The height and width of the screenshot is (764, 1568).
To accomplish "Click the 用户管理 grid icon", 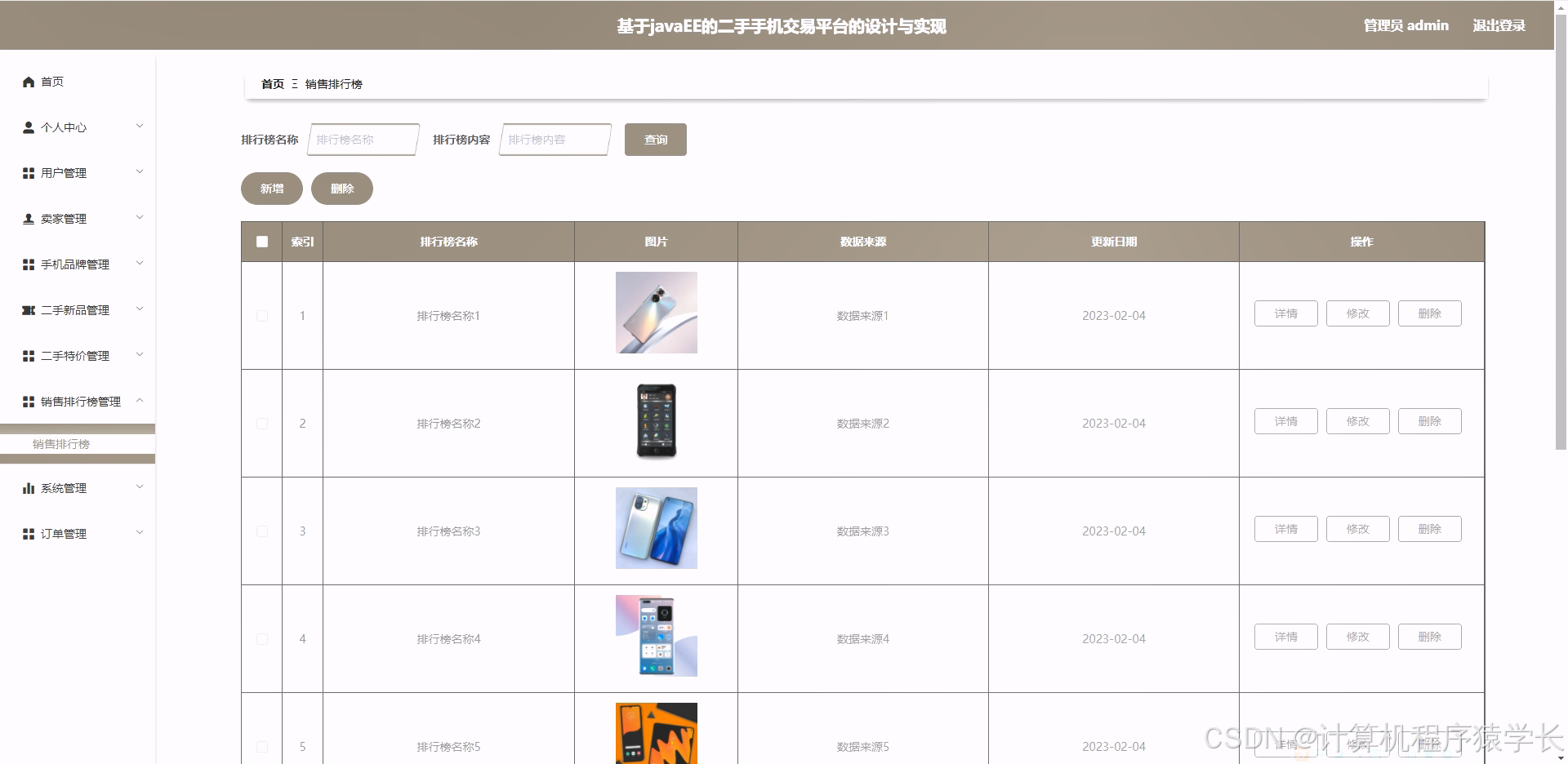I will click(27, 172).
